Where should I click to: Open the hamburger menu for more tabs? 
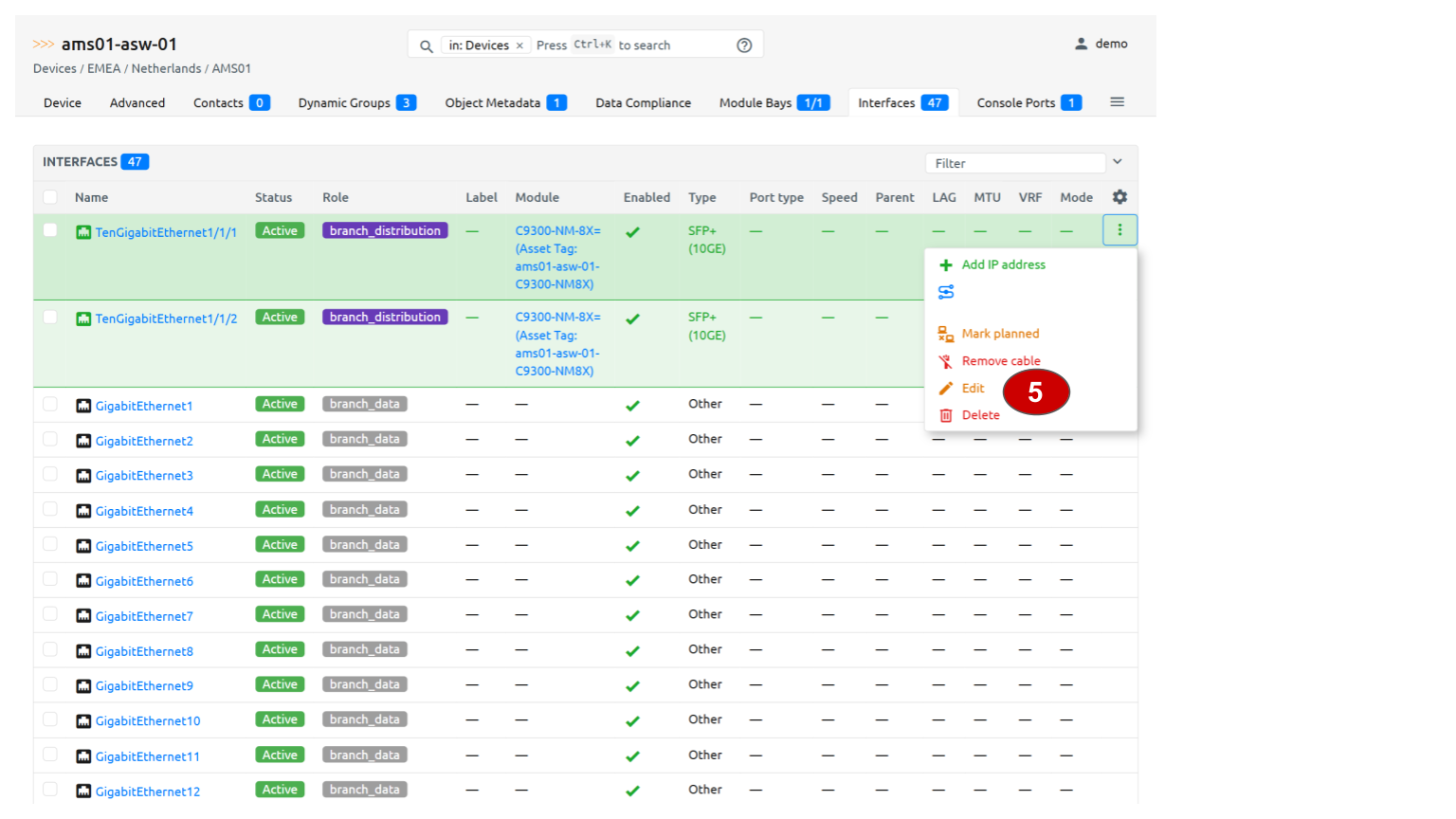tap(1118, 102)
